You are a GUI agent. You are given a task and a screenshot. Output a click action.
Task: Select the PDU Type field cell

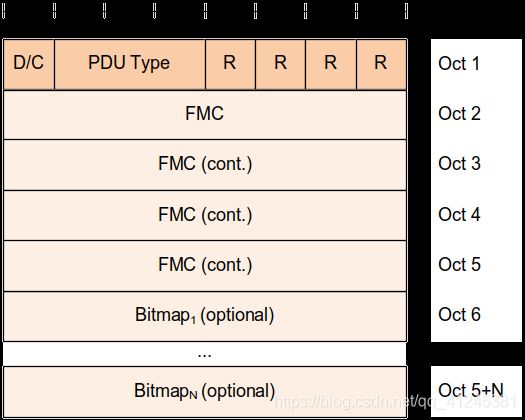(130, 64)
